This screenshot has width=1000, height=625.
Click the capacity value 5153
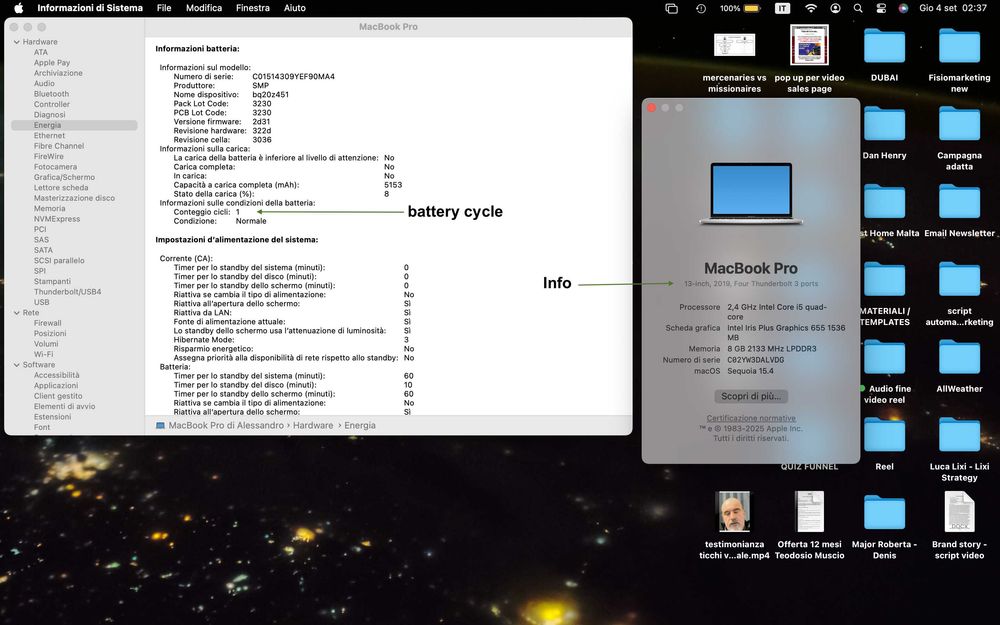point(393,185)
